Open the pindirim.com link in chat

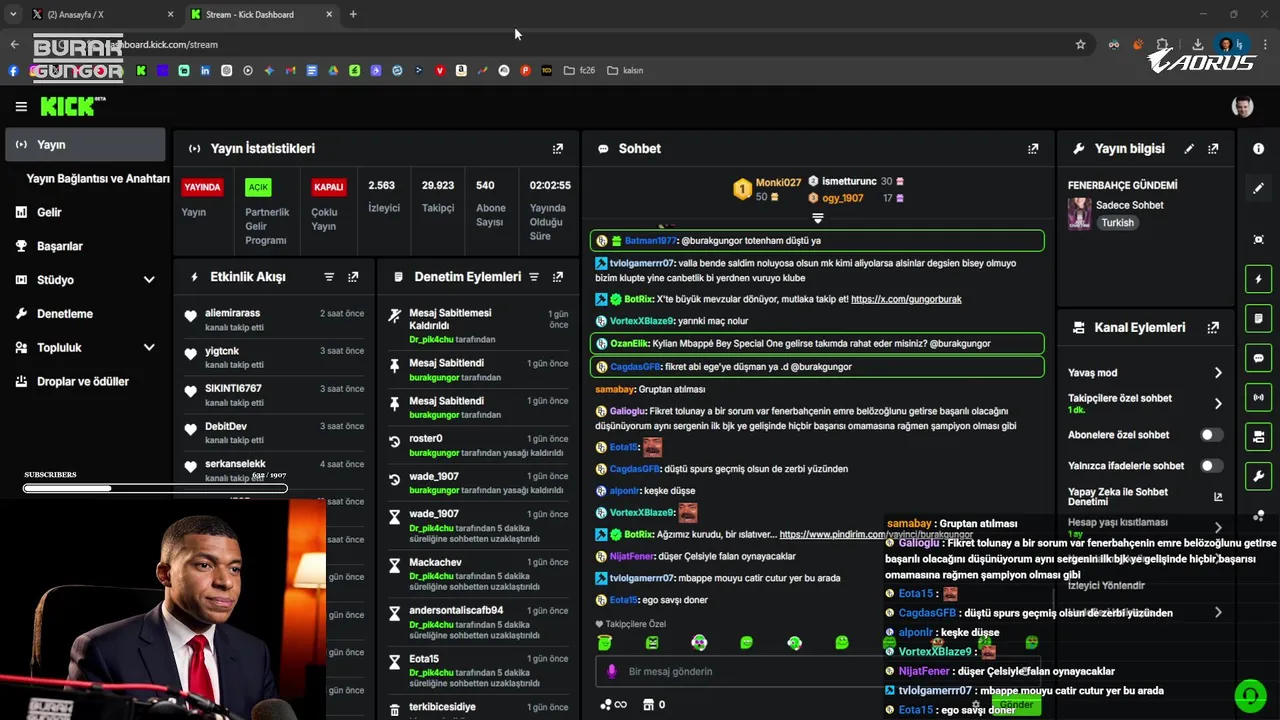point(876,534)
